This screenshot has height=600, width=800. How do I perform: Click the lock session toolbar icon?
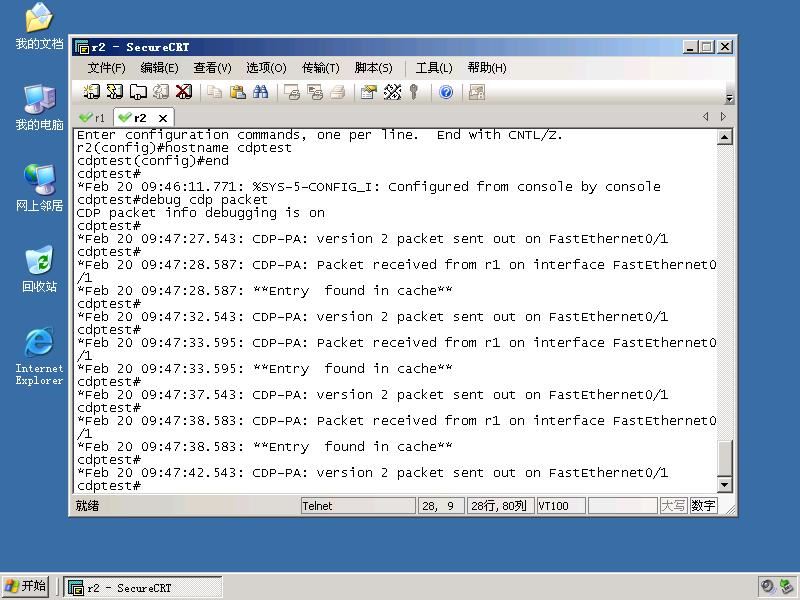pyautogui.click(x=477, y=92)
